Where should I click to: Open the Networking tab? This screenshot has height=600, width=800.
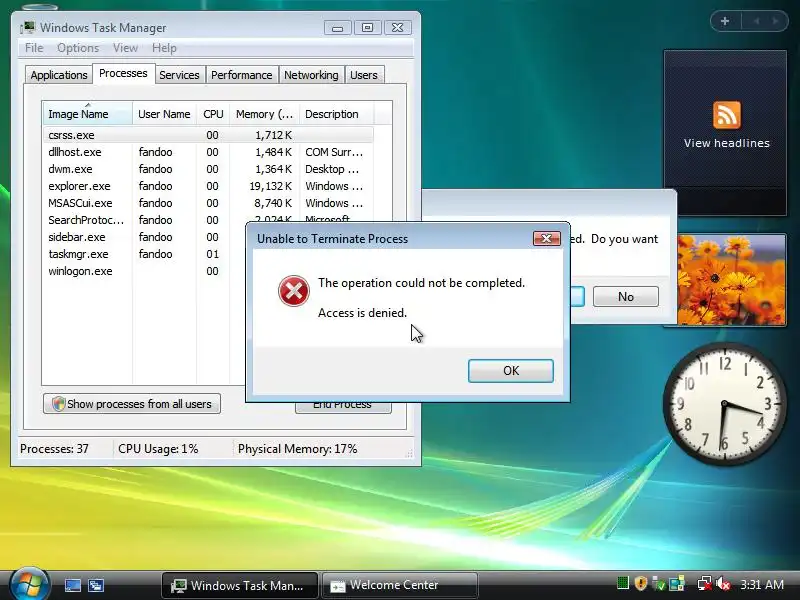click(x=311, y=75)
